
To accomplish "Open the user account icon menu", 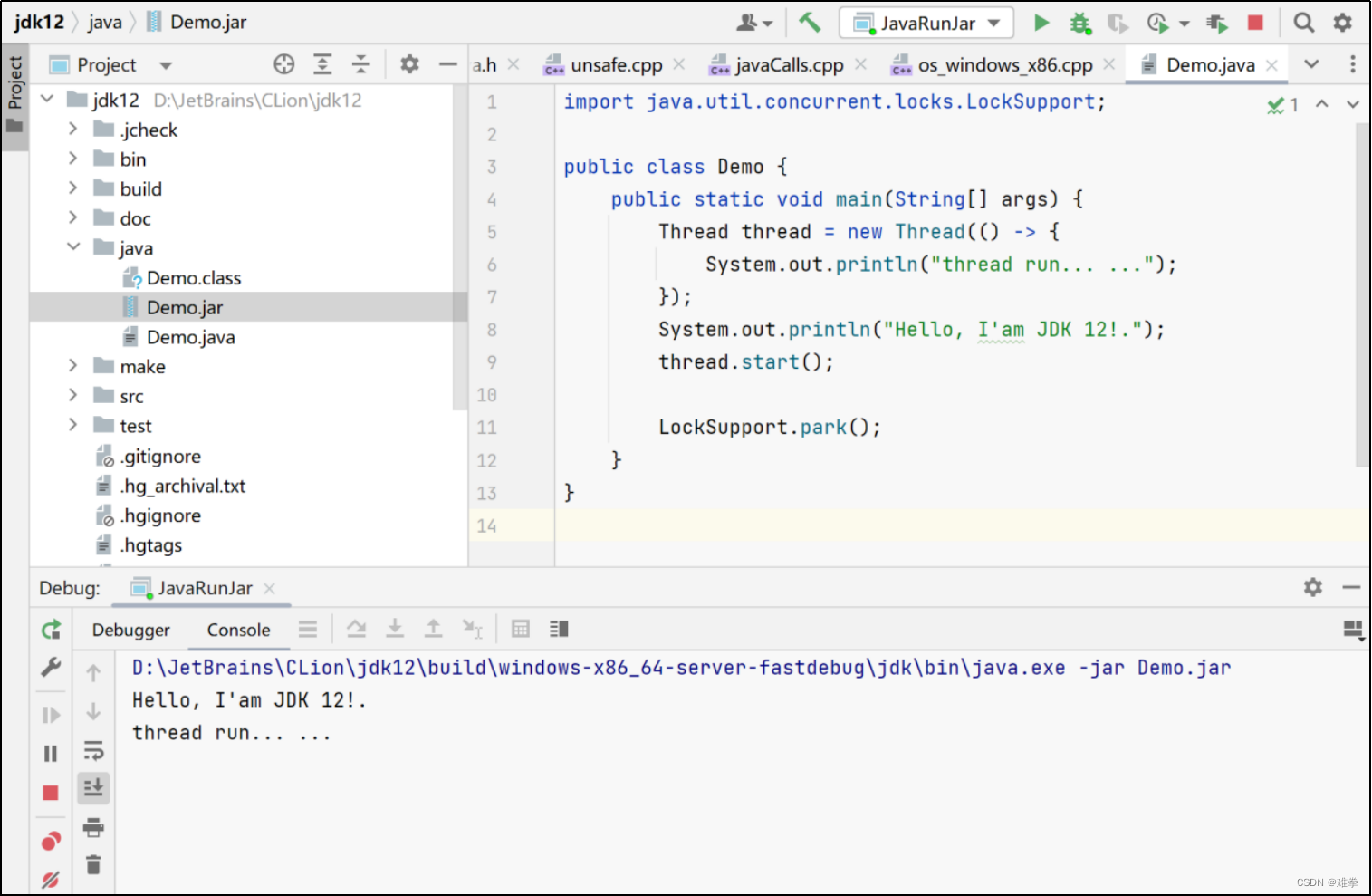I will [754, 23].
